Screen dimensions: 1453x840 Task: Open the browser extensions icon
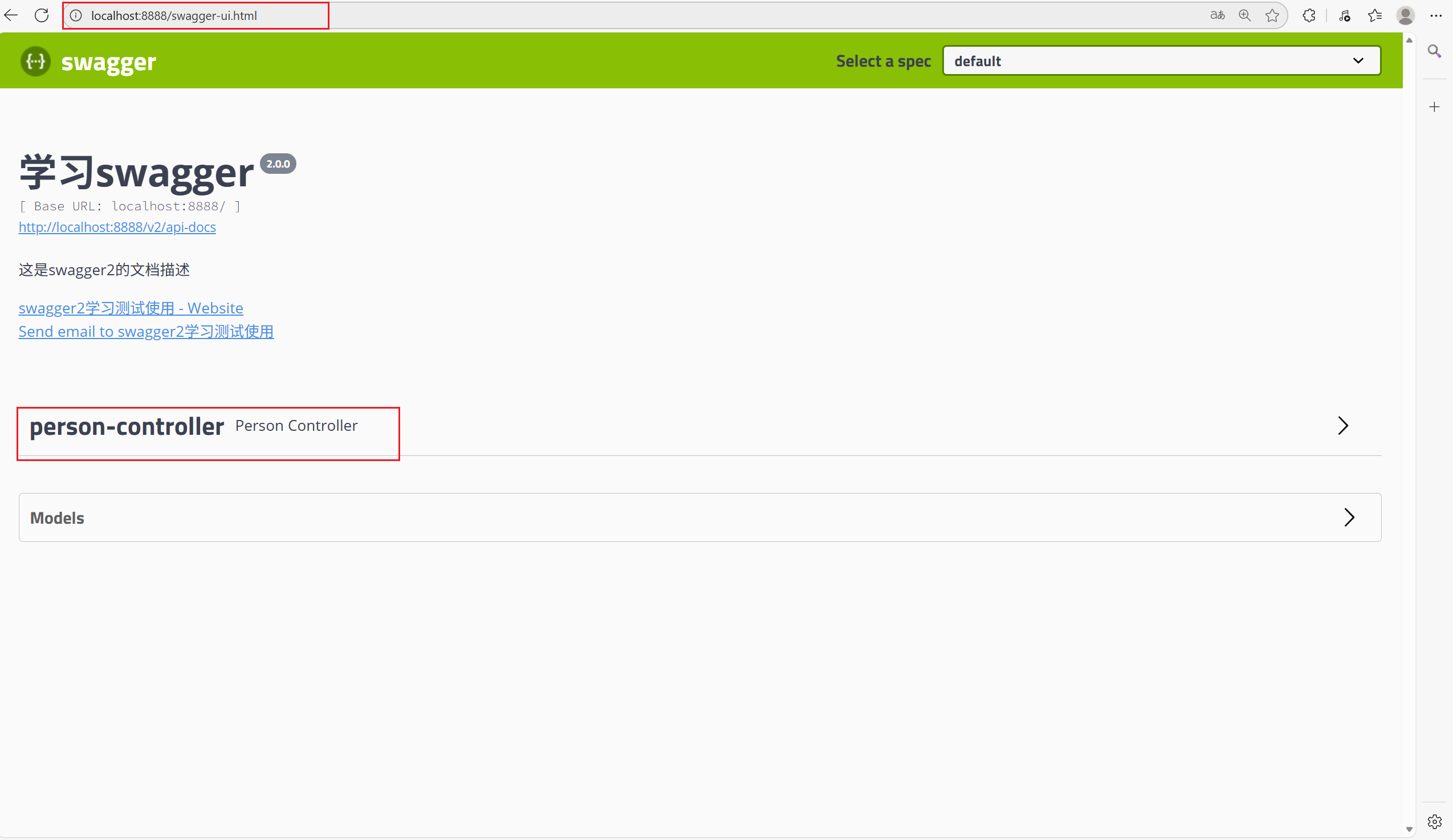1309,15
